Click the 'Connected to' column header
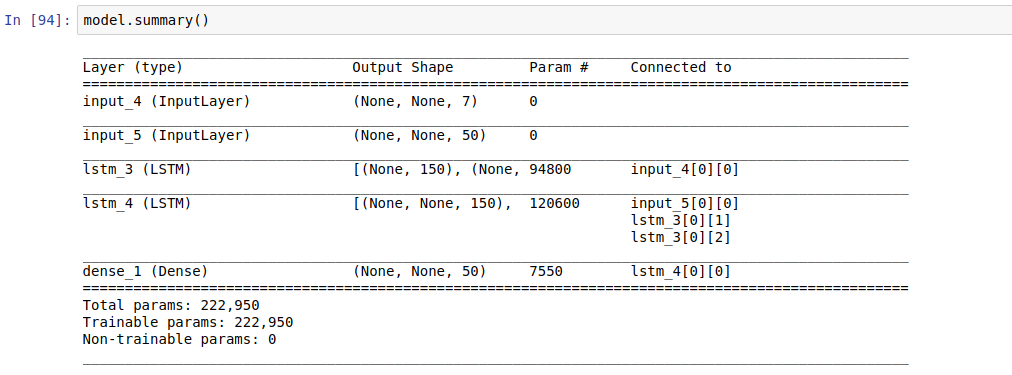 click(681, 68)
